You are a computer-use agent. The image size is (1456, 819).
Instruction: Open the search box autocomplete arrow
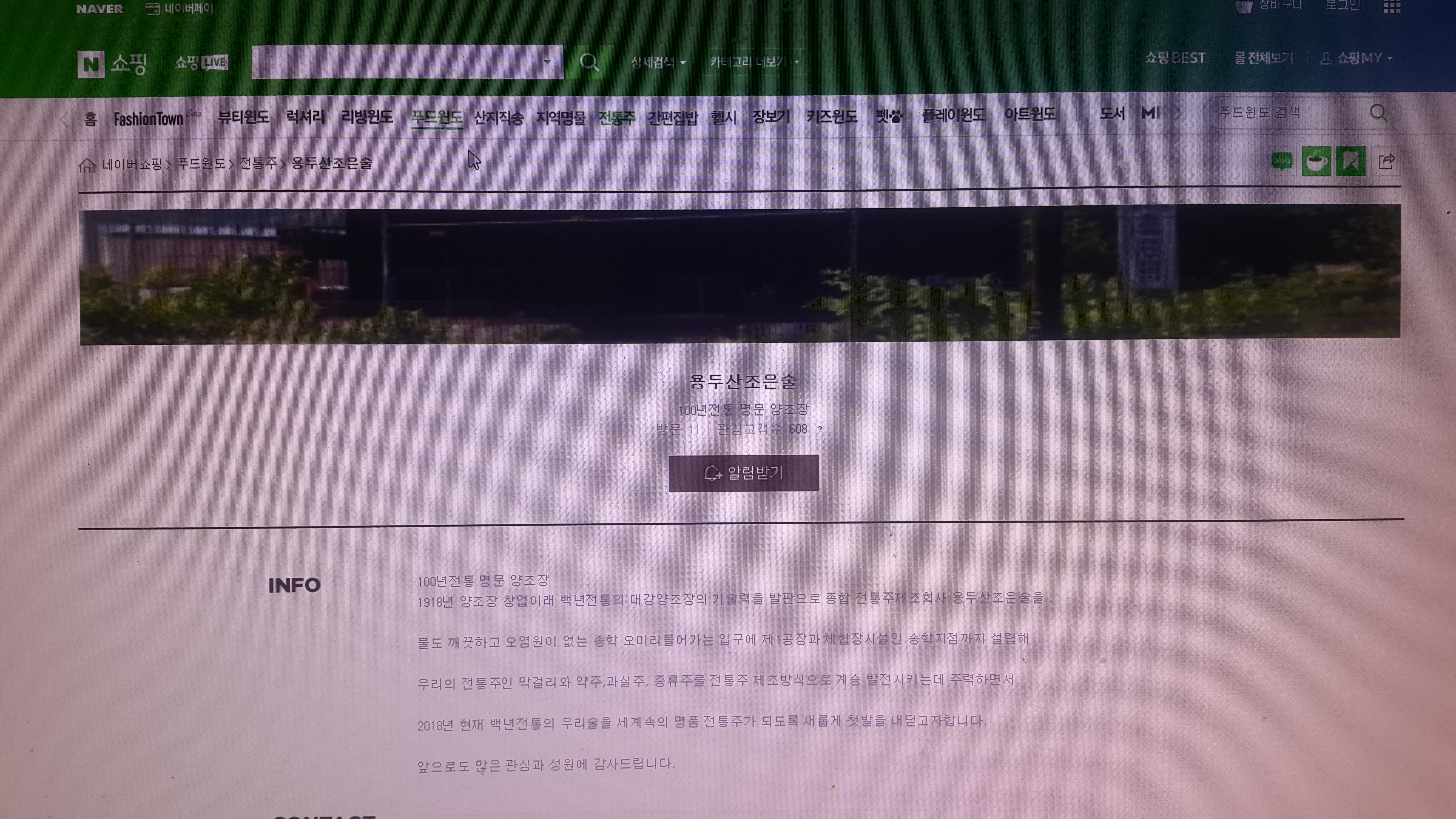pos(547,62)
